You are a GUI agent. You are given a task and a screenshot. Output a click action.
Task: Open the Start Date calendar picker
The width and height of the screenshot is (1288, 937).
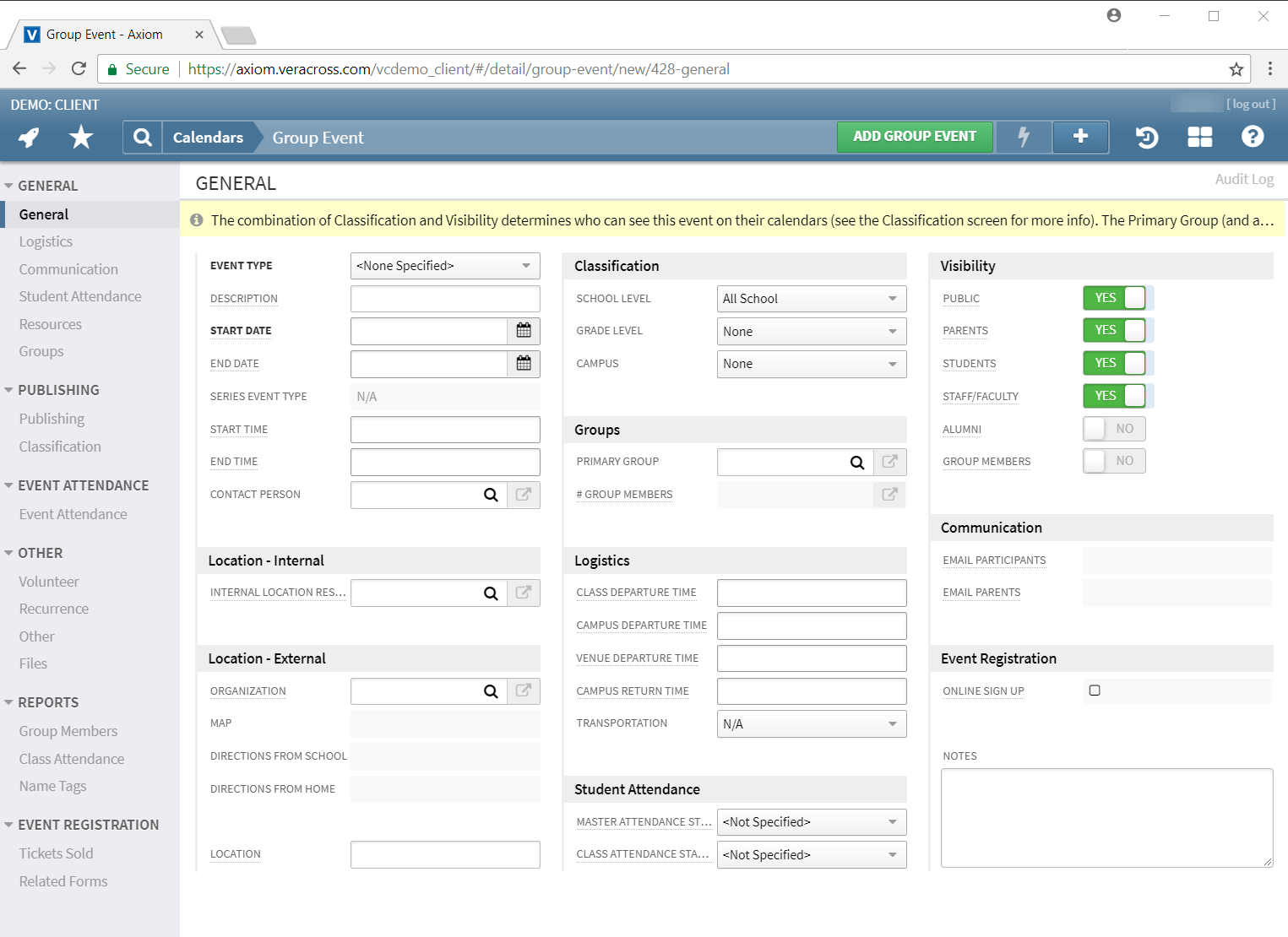coord(524,331)
